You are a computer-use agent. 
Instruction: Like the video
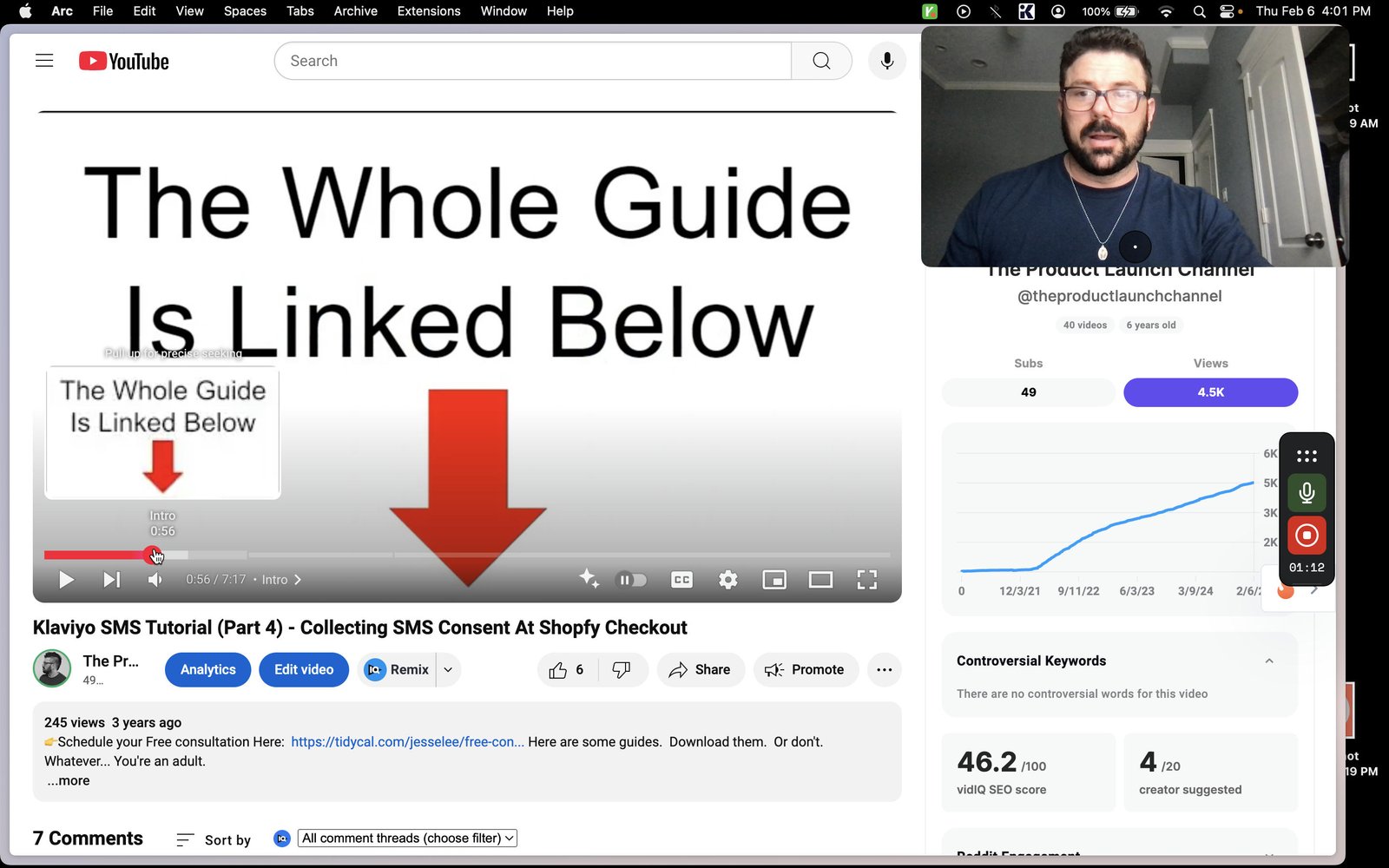coord(568,670)
